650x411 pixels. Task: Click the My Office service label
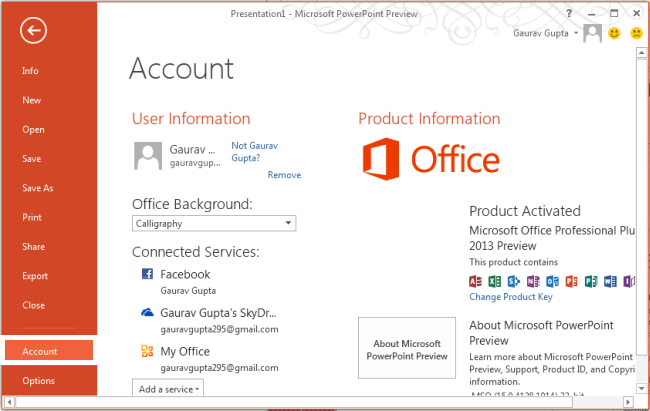tap(185, 351)
